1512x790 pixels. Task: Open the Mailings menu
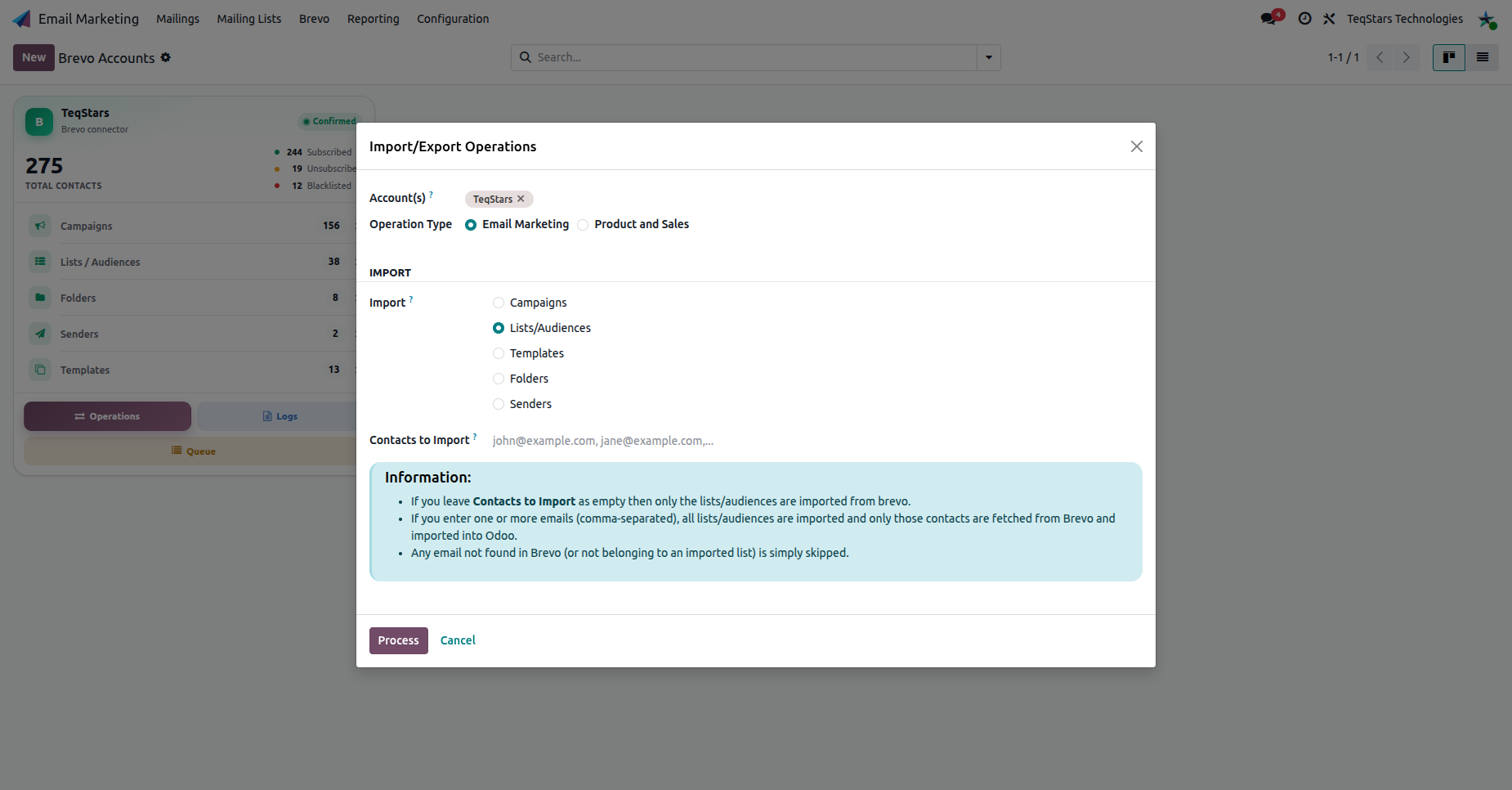[x=178, y=19]
